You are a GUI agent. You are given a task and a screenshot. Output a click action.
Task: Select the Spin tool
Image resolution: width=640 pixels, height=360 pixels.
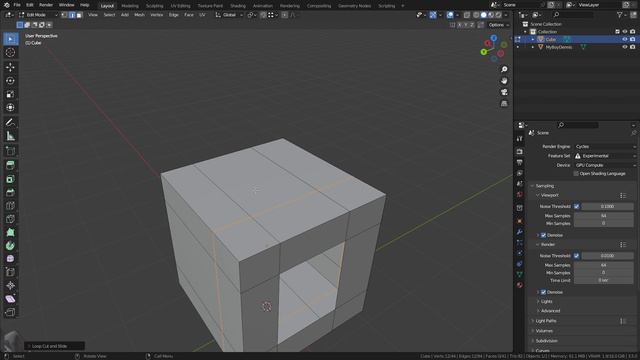tap(10, 246)
